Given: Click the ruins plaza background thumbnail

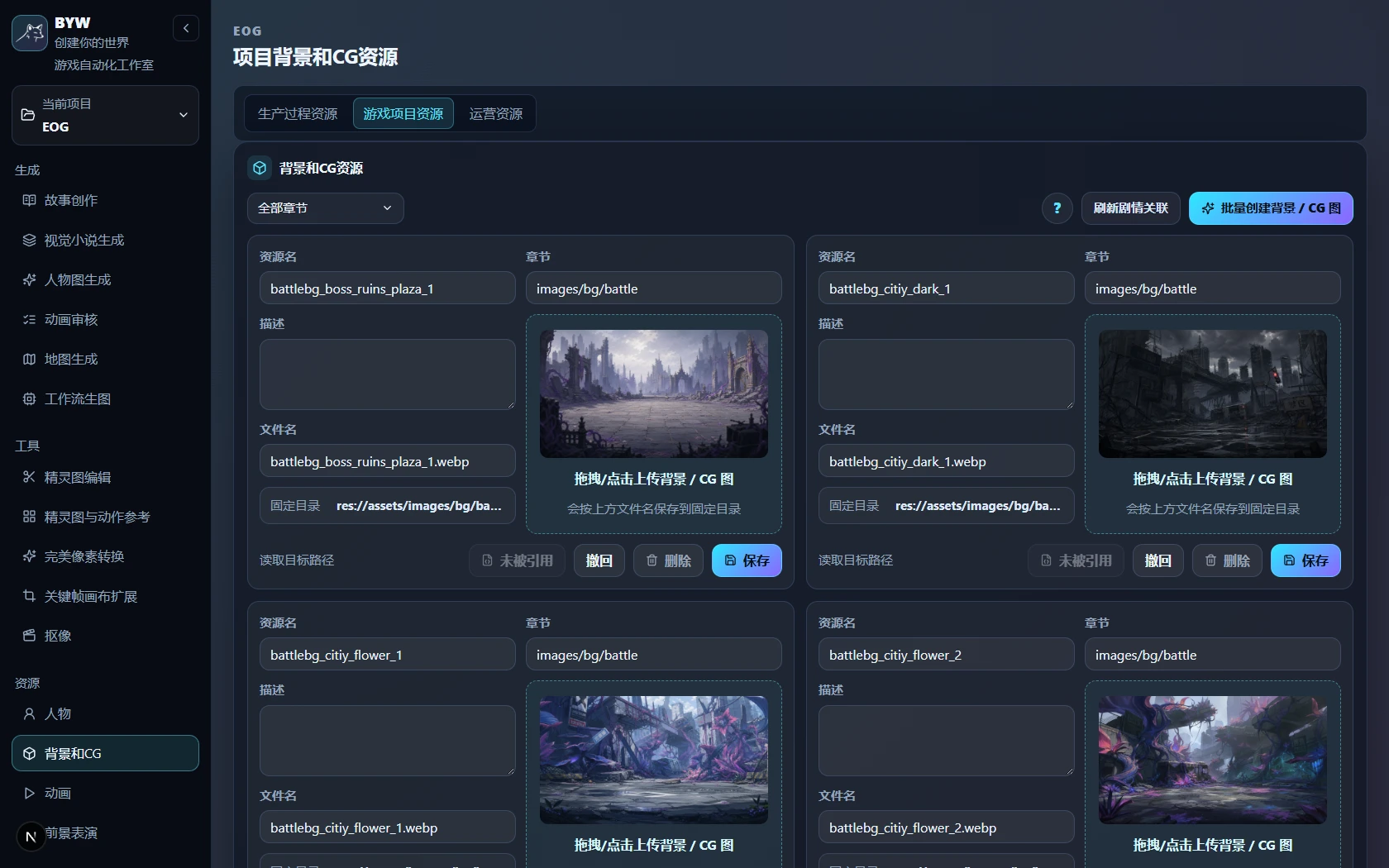Looking at the screenshot, I should [x=654, y=394].
